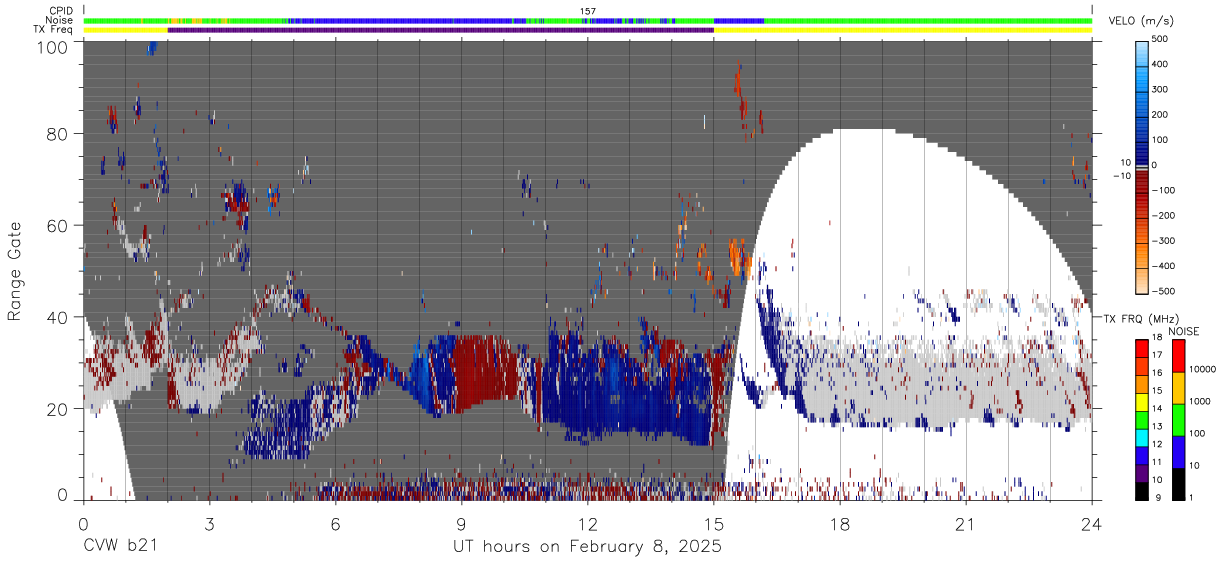Click the purple segment of TX FRQ colorbar
Image resolution: width=1228 pixels, height=567 pixels.
coord(1142,471)
